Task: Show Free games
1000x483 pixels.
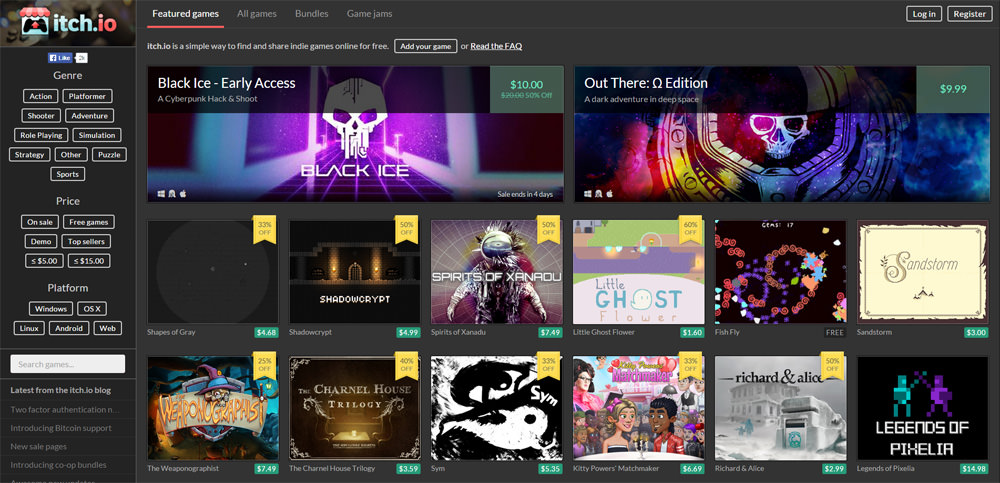Action: tap(89, 222)
